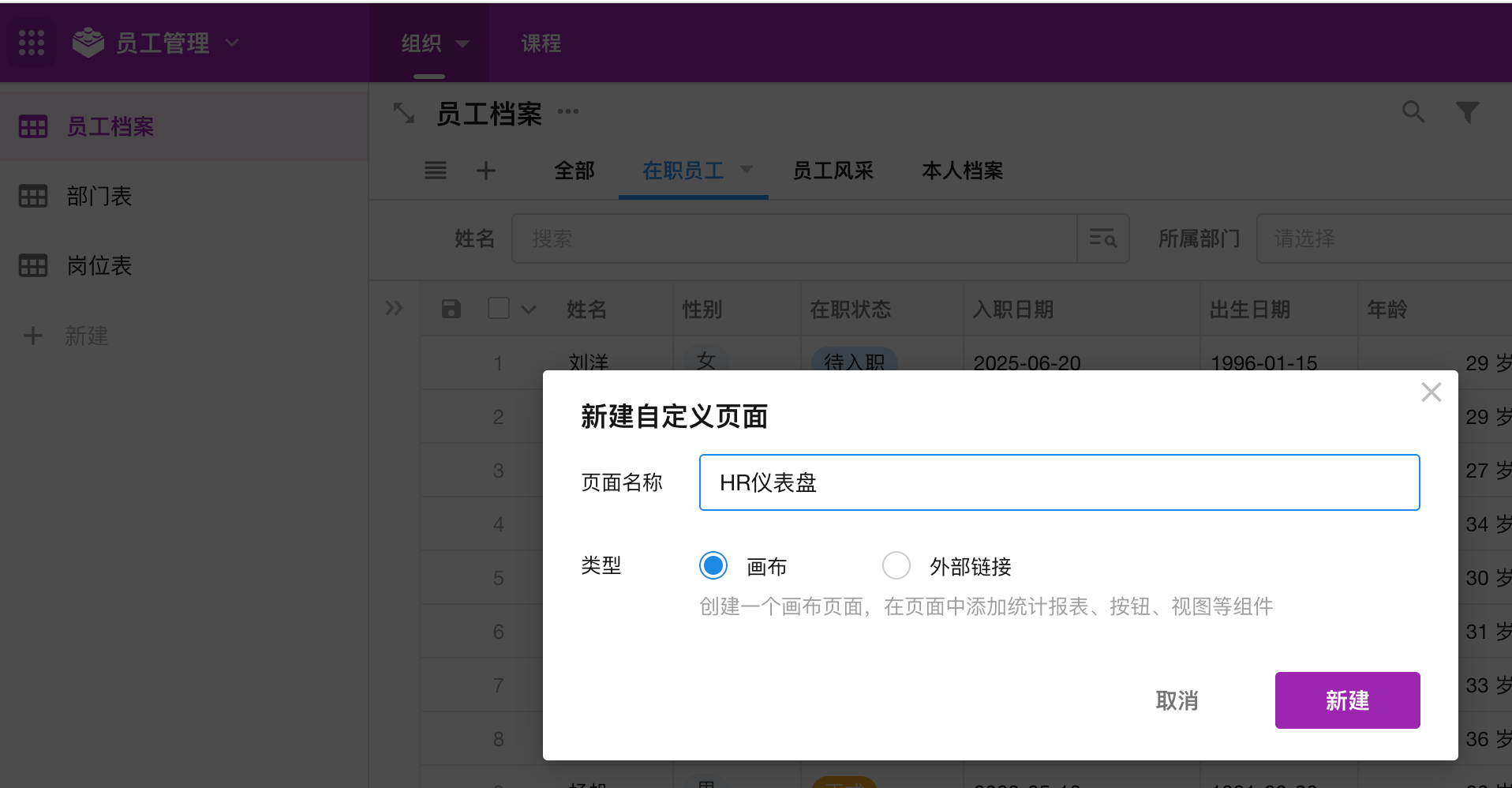Click the 岗位表 sidebar table icon
This screenshot has height=788, width=1512.
point(33,265)
